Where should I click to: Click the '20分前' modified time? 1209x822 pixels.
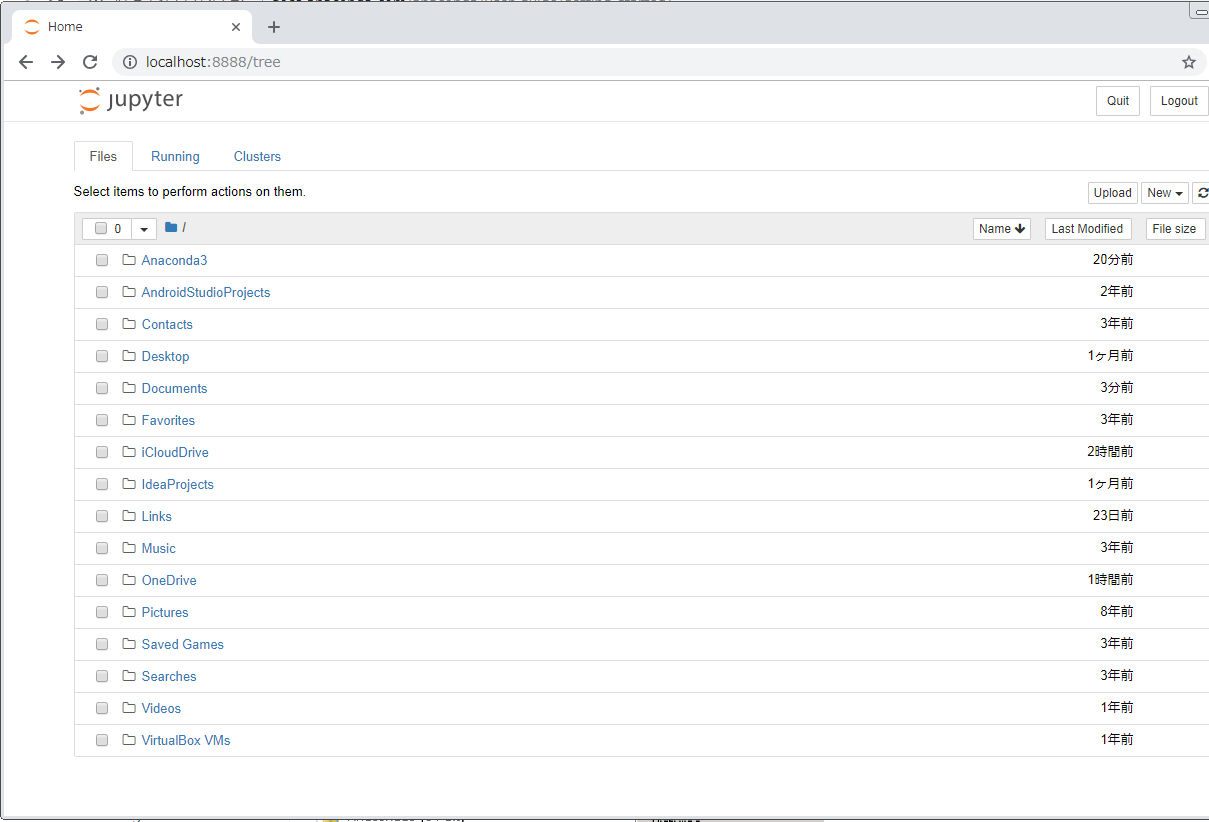coord(1113,260)
